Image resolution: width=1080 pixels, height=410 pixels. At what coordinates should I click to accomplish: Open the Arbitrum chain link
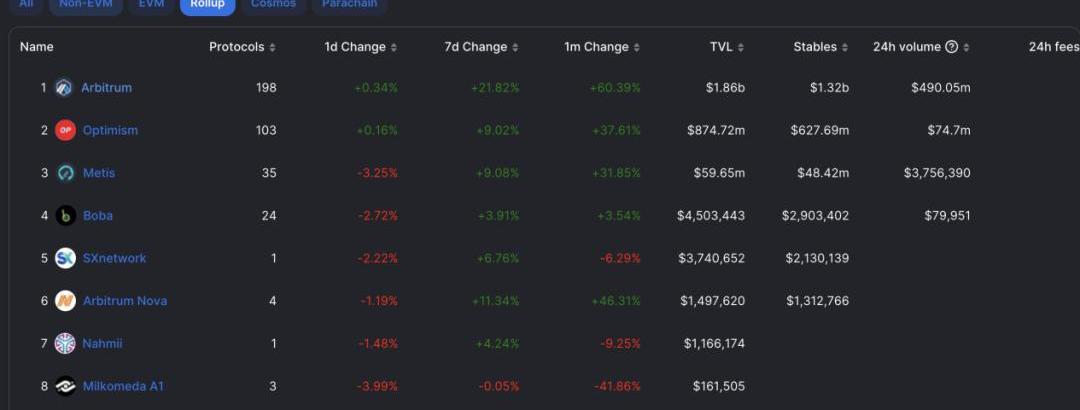106,88
